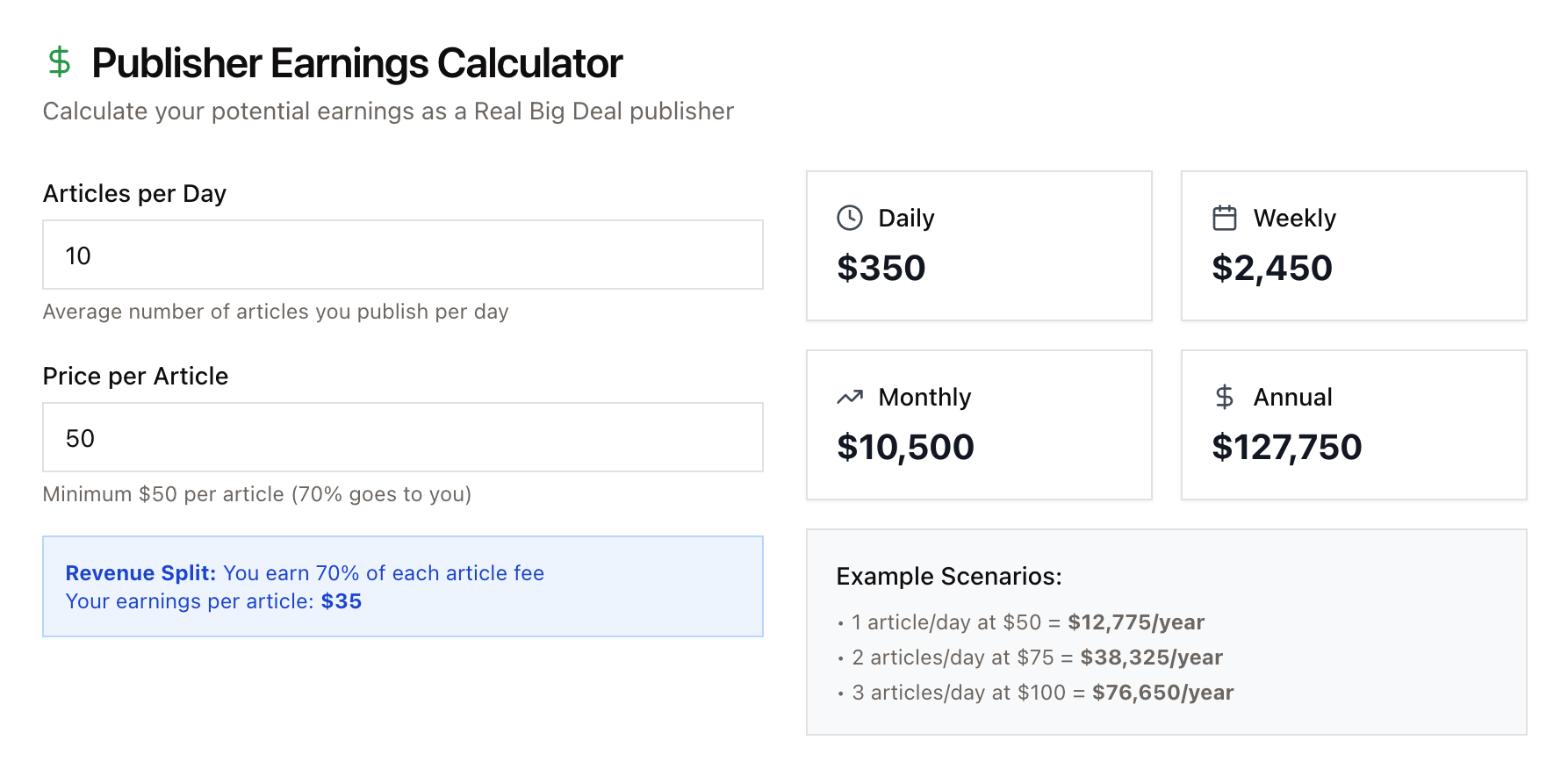Click the $35 earnings per article value
The height and width of the screenshot is (776, 1568).
point(342,601)
